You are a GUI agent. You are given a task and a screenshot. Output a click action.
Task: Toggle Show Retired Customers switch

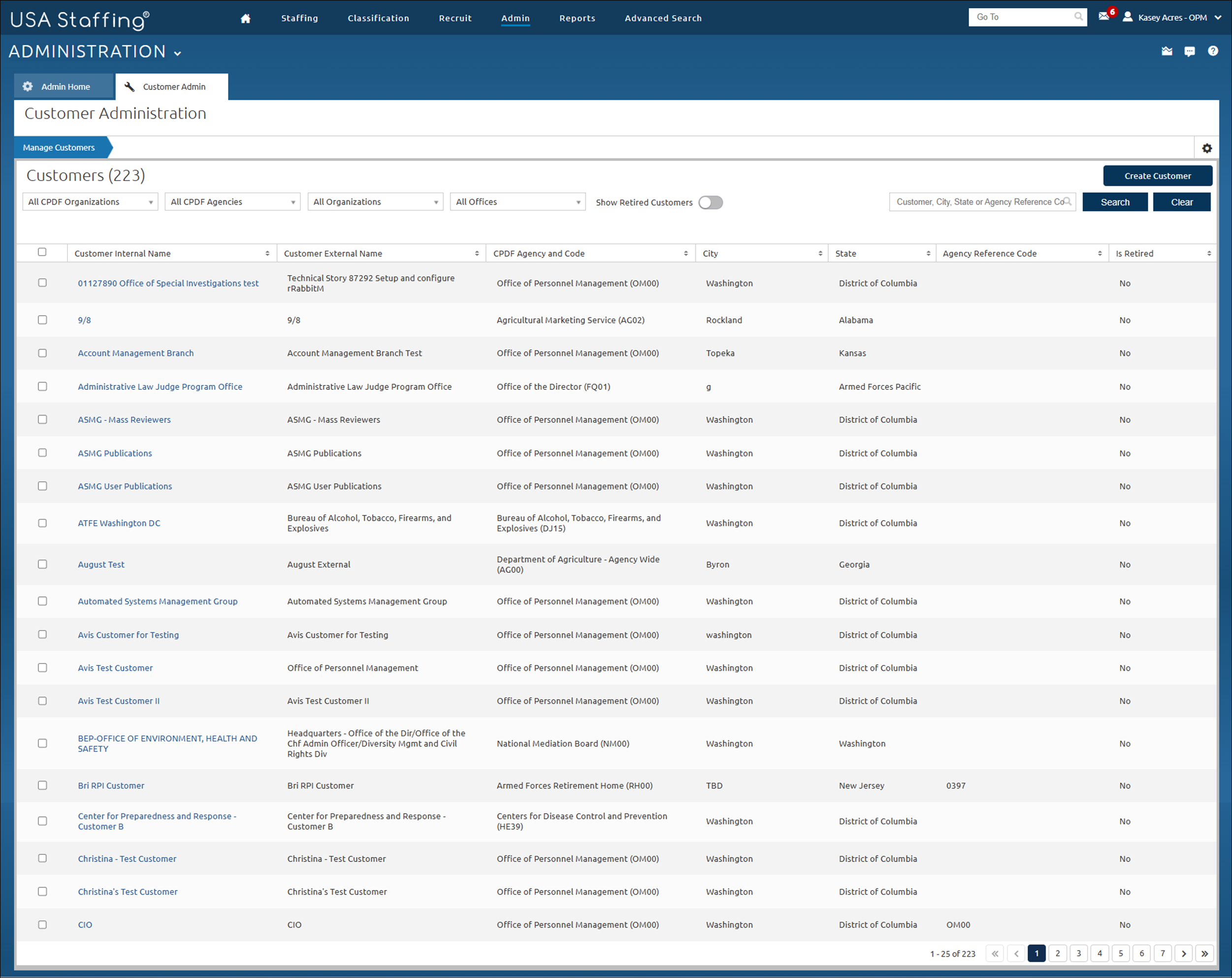[x=710, y=202]
